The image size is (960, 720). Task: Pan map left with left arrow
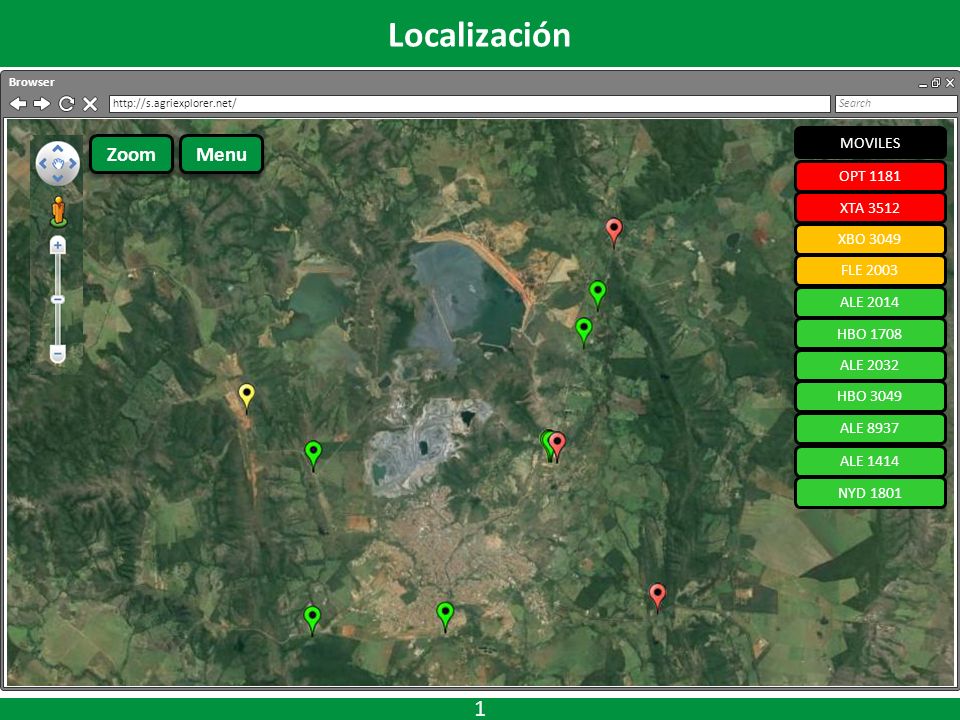click(43, 163)
